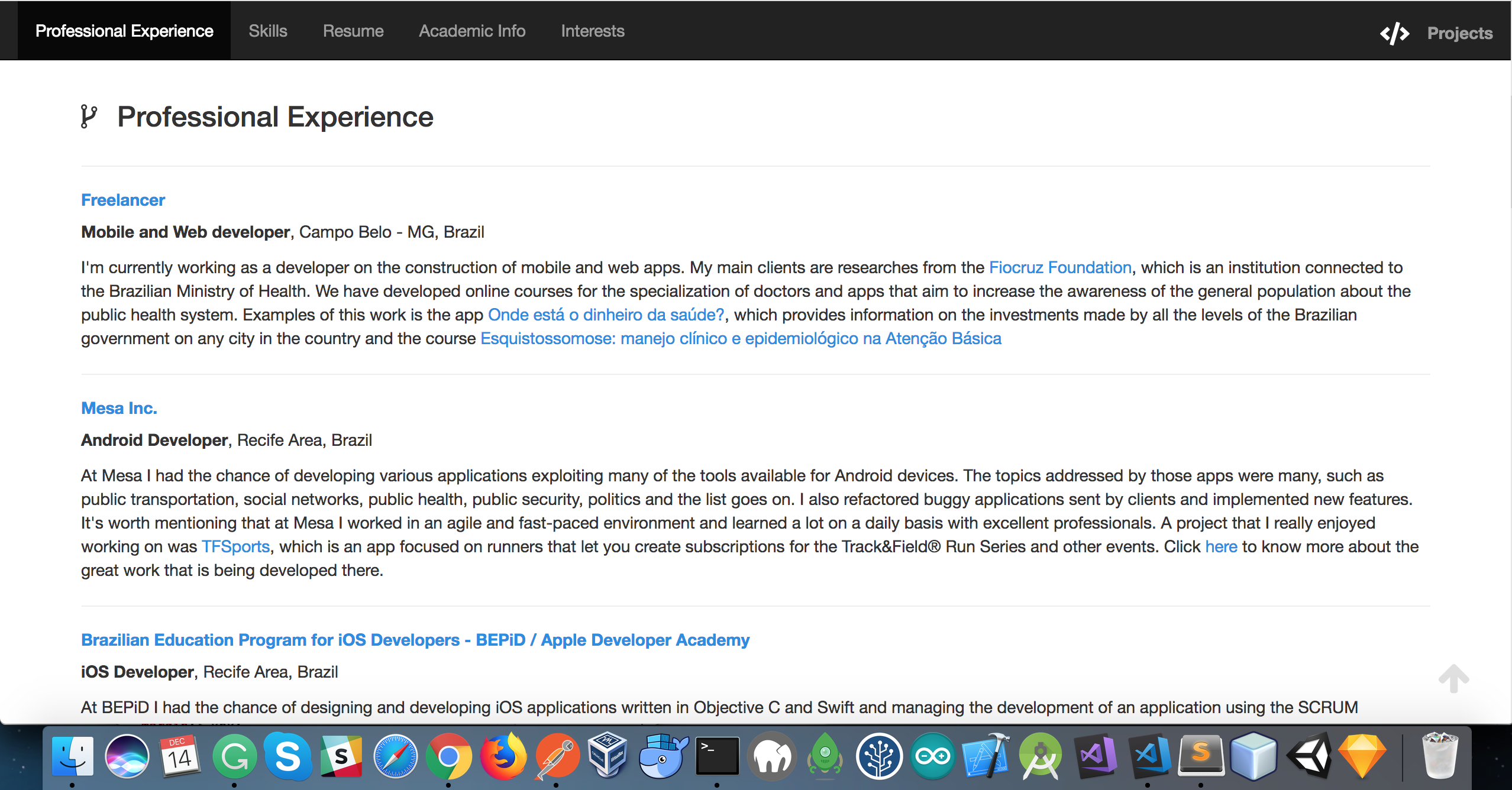The height and width of the screenshot is (790, 1512).
Task: Click the Mesa Inc. heading link
Action: (x=119, y=408)
